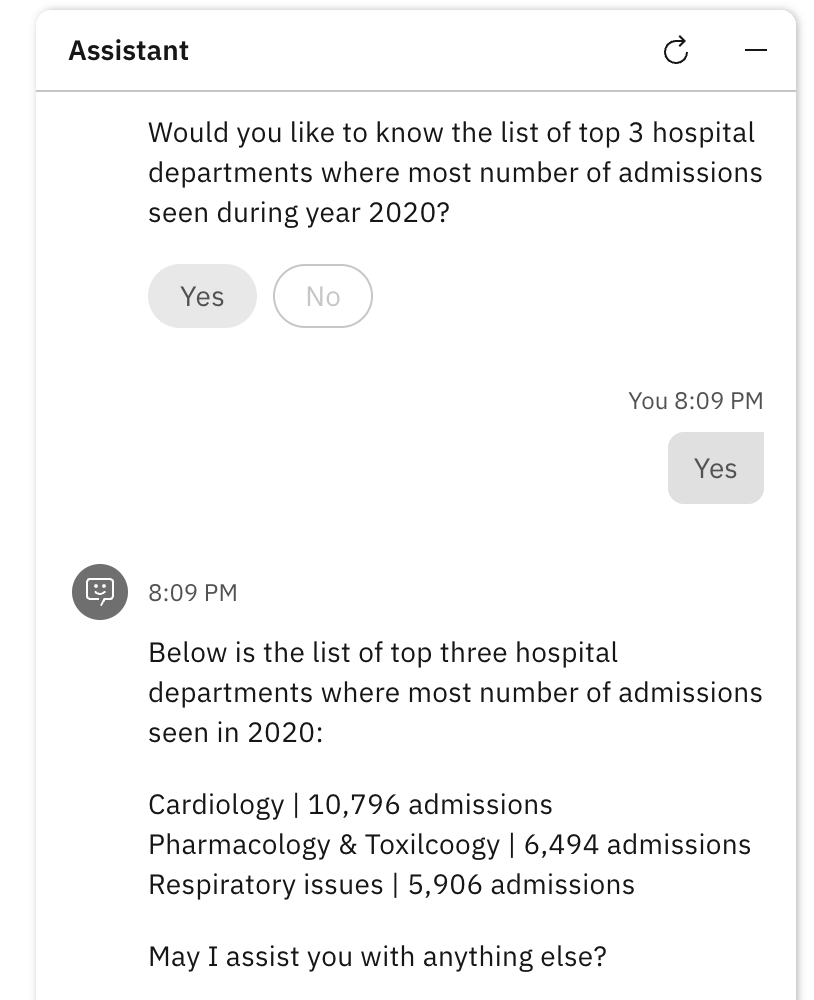The image size is (814, 1000).
Task: Click the "Respiratory issues" department name
Action: click(266, 885)
